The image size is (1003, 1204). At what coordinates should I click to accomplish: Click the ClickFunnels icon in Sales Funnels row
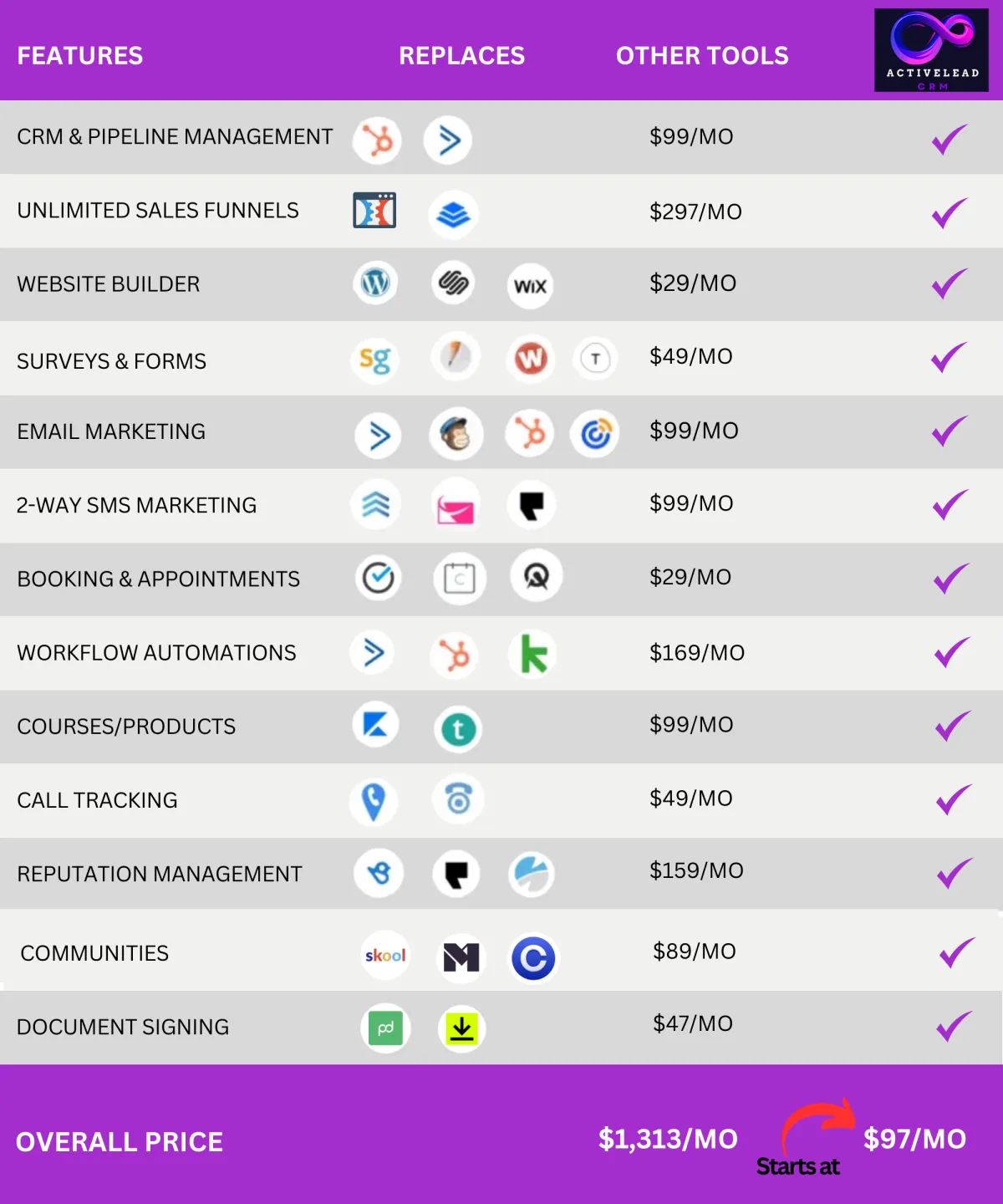tap(374, 211)
